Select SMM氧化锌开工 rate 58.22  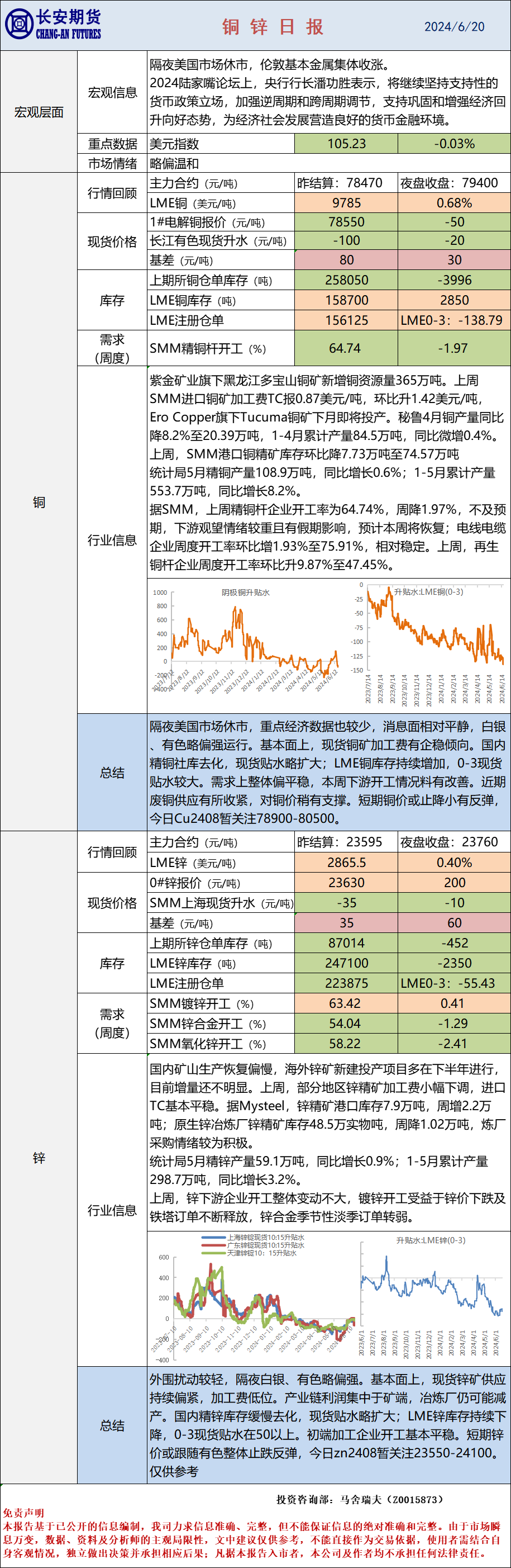pos(346,1043)
